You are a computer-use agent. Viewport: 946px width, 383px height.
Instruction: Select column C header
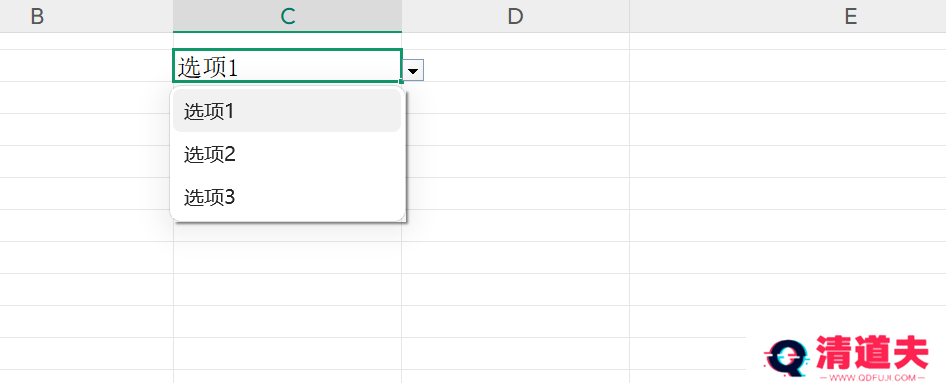coord(288,16)
